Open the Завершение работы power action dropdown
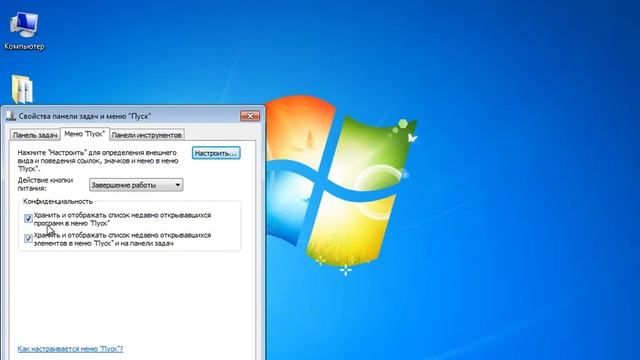640x360 pixels. point(136,185)
